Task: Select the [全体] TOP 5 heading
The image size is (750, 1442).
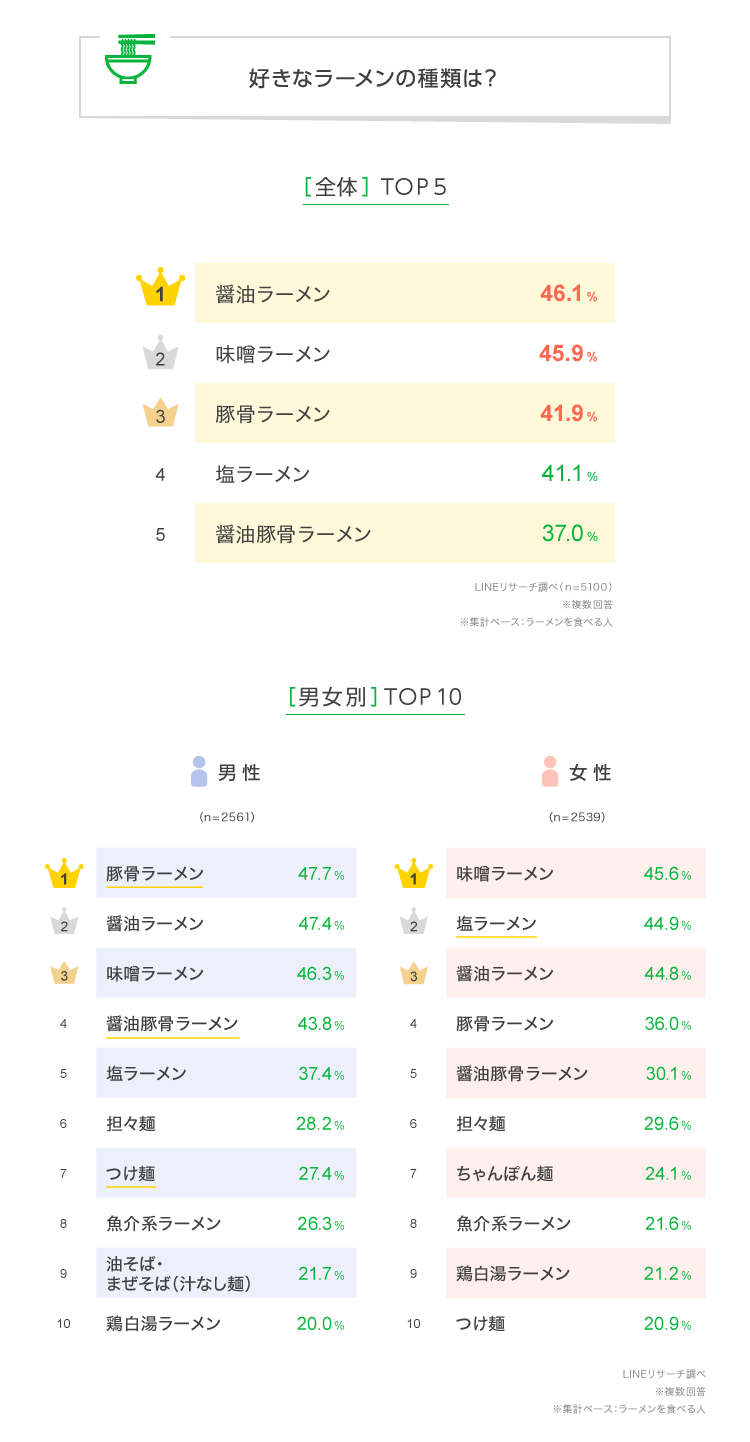Action: (374, 187)
